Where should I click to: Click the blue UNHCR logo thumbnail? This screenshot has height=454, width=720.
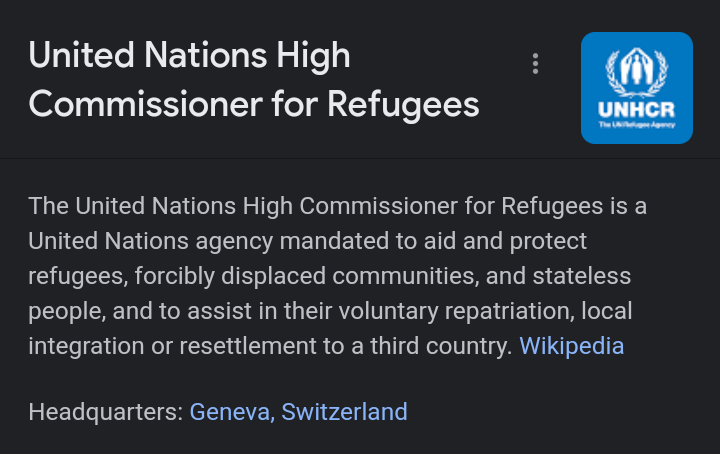[636, 88]
